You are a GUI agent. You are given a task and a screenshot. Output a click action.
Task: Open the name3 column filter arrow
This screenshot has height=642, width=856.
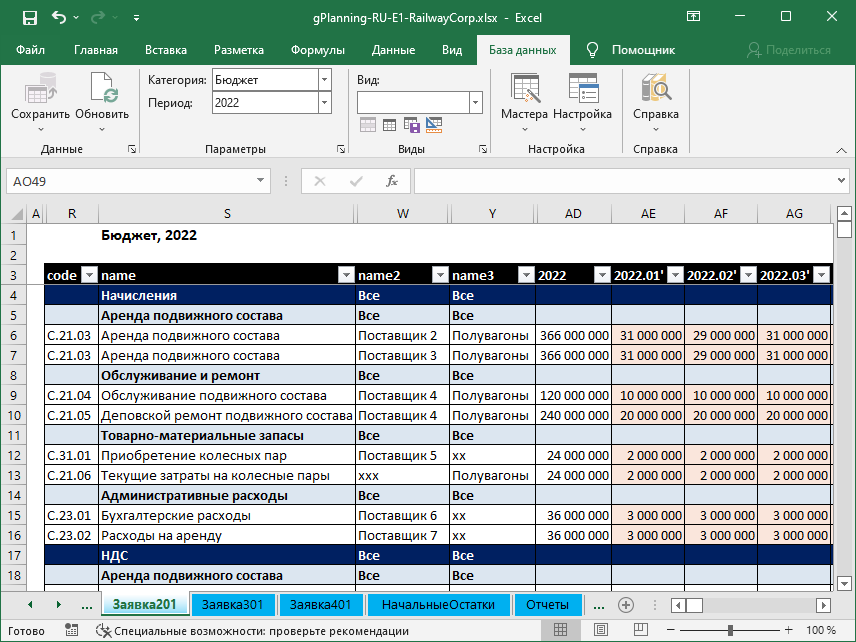pos(526,275)
